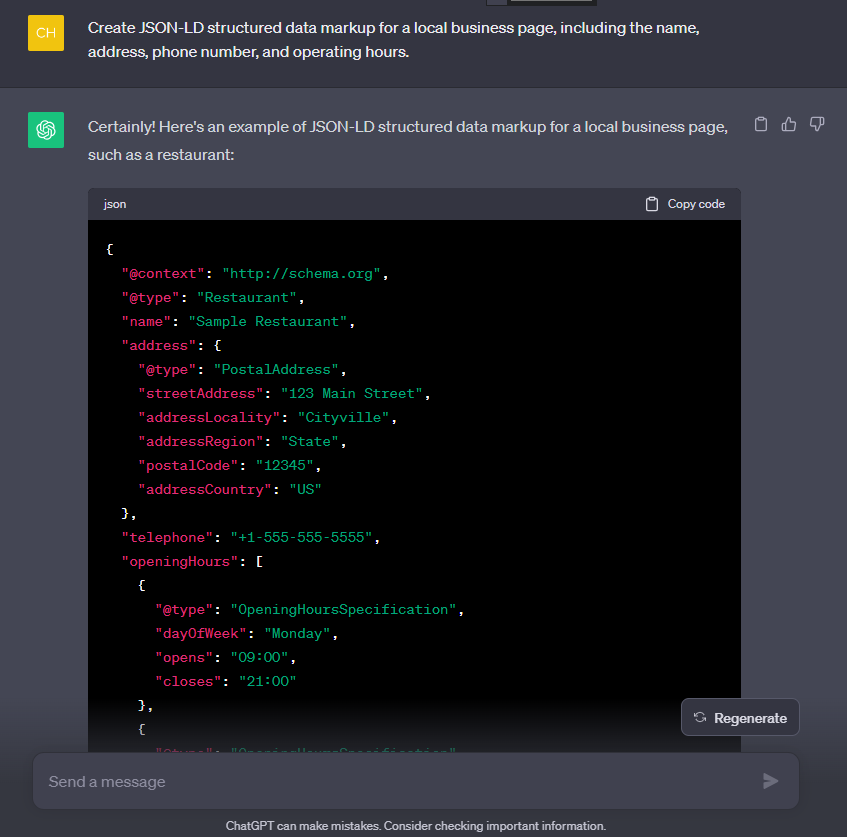Focus the Send a message input field
The width and height of the screenshot is (847, 837).
[416, 781]
